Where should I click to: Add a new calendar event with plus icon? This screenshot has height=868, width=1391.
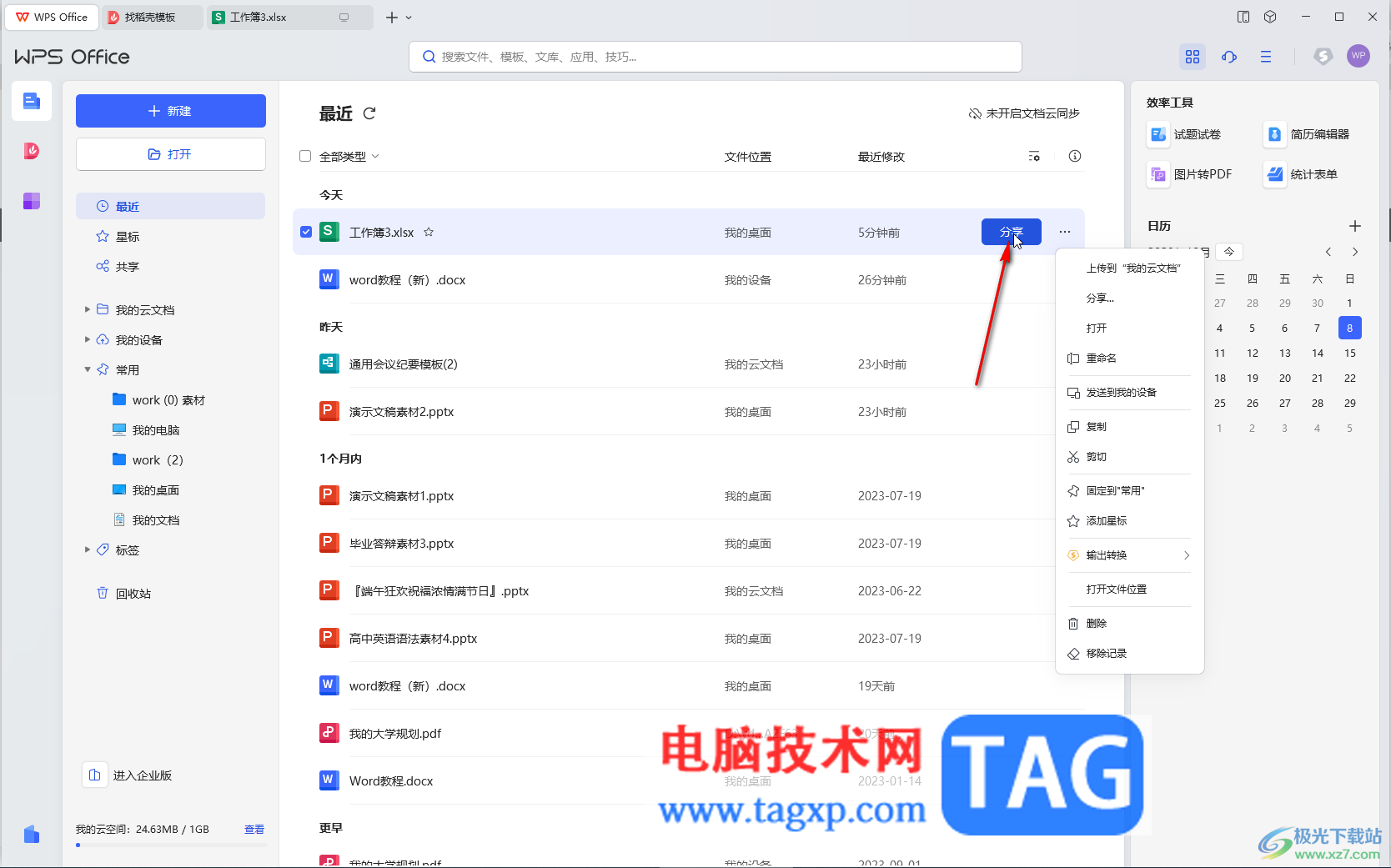click(1355, 226)
